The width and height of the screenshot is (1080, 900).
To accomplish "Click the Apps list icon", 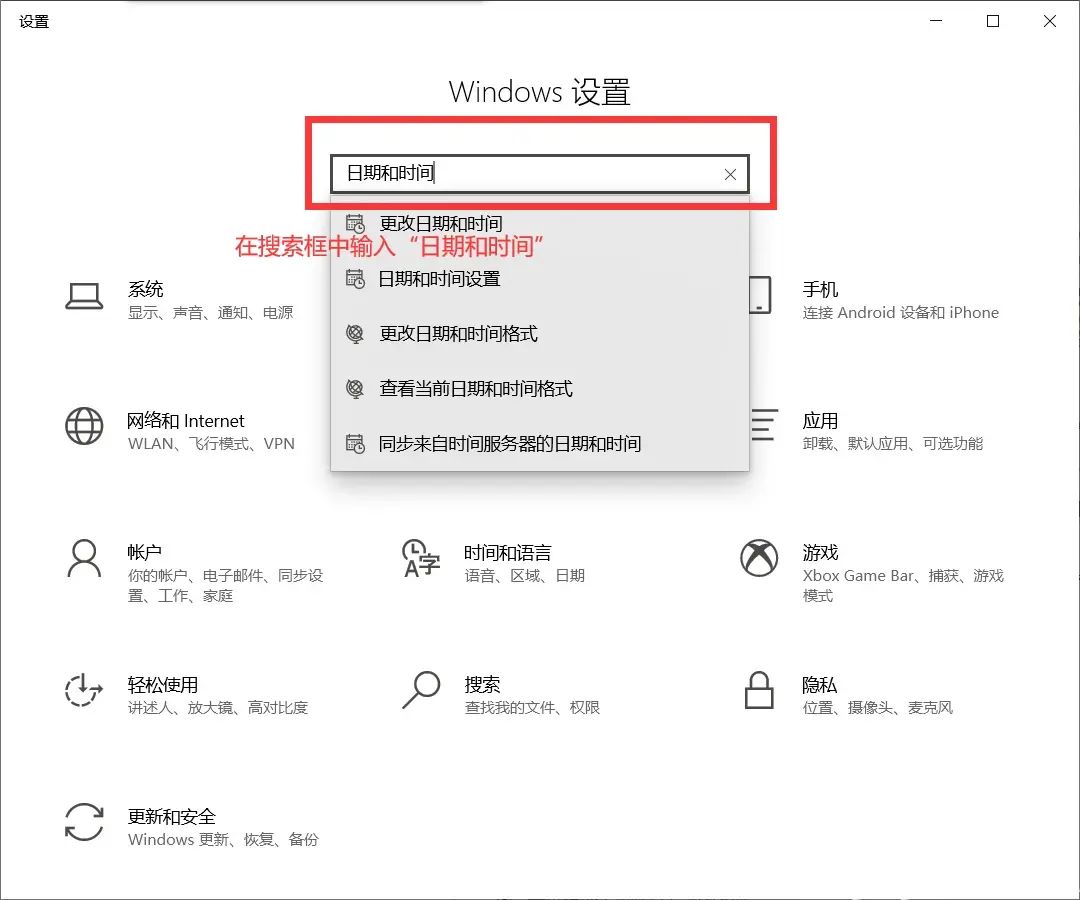I will point(765,425).
